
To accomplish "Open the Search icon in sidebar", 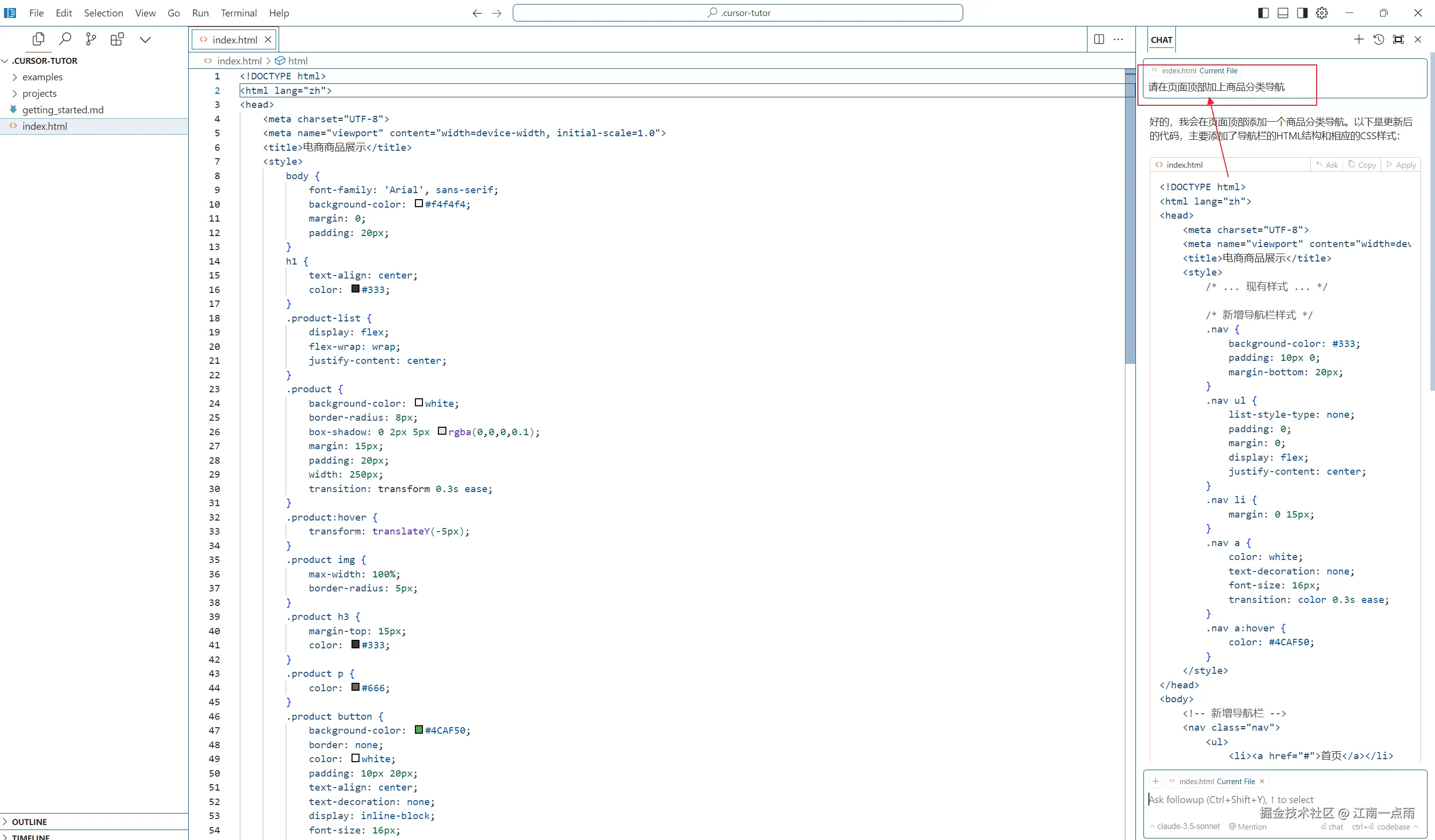I will tap(65, 39).
